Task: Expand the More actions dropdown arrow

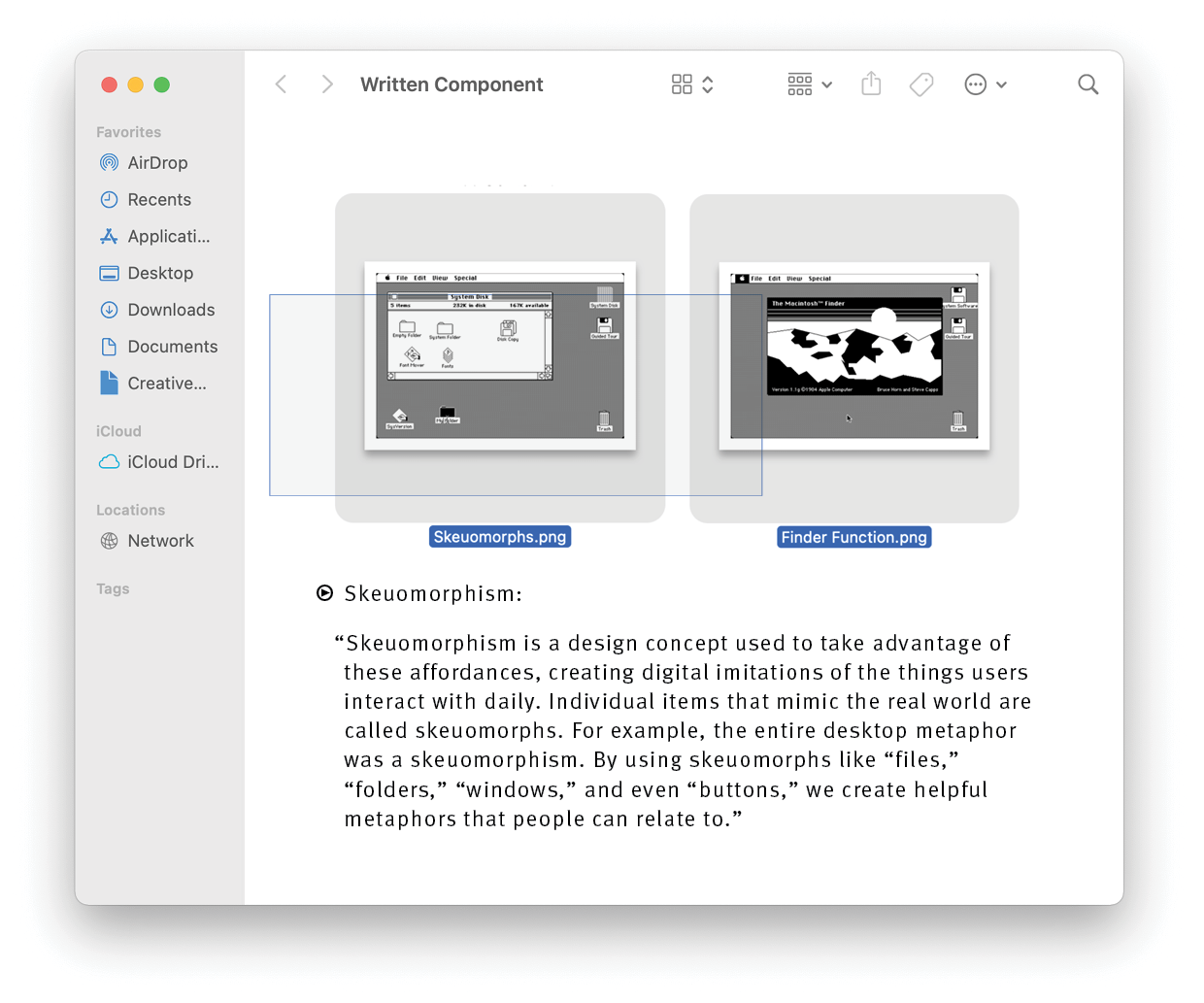Action: (1001, 85)
